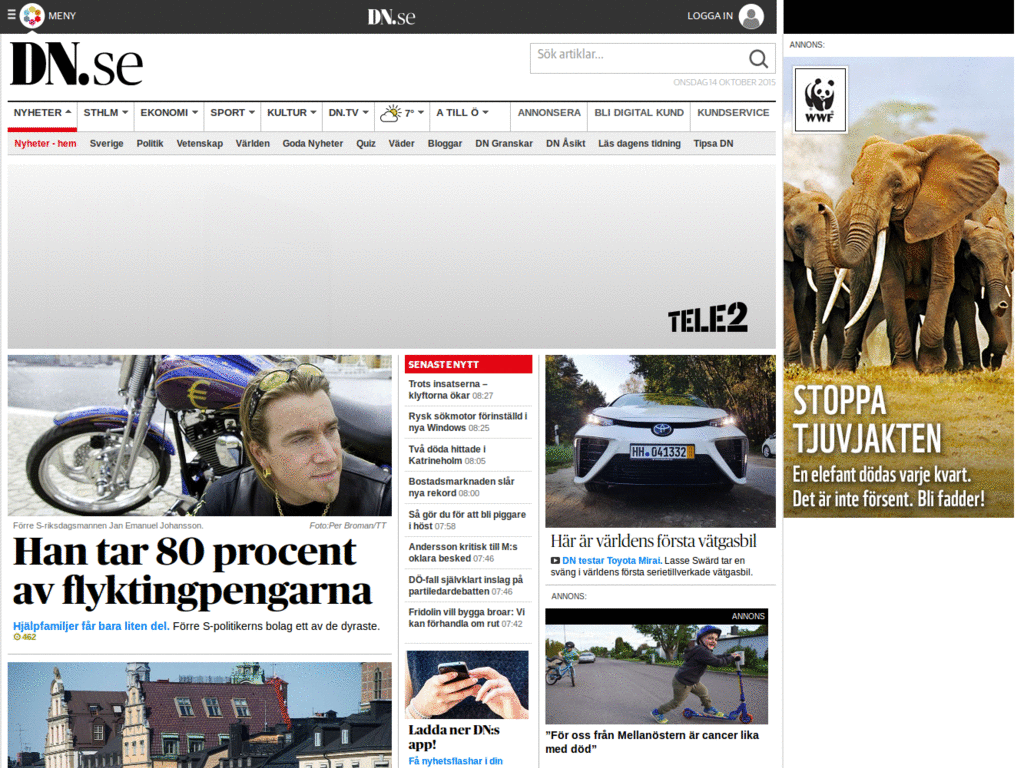Click the boy on scooter ad image
1024x768 pixels.
coord(656,673)
